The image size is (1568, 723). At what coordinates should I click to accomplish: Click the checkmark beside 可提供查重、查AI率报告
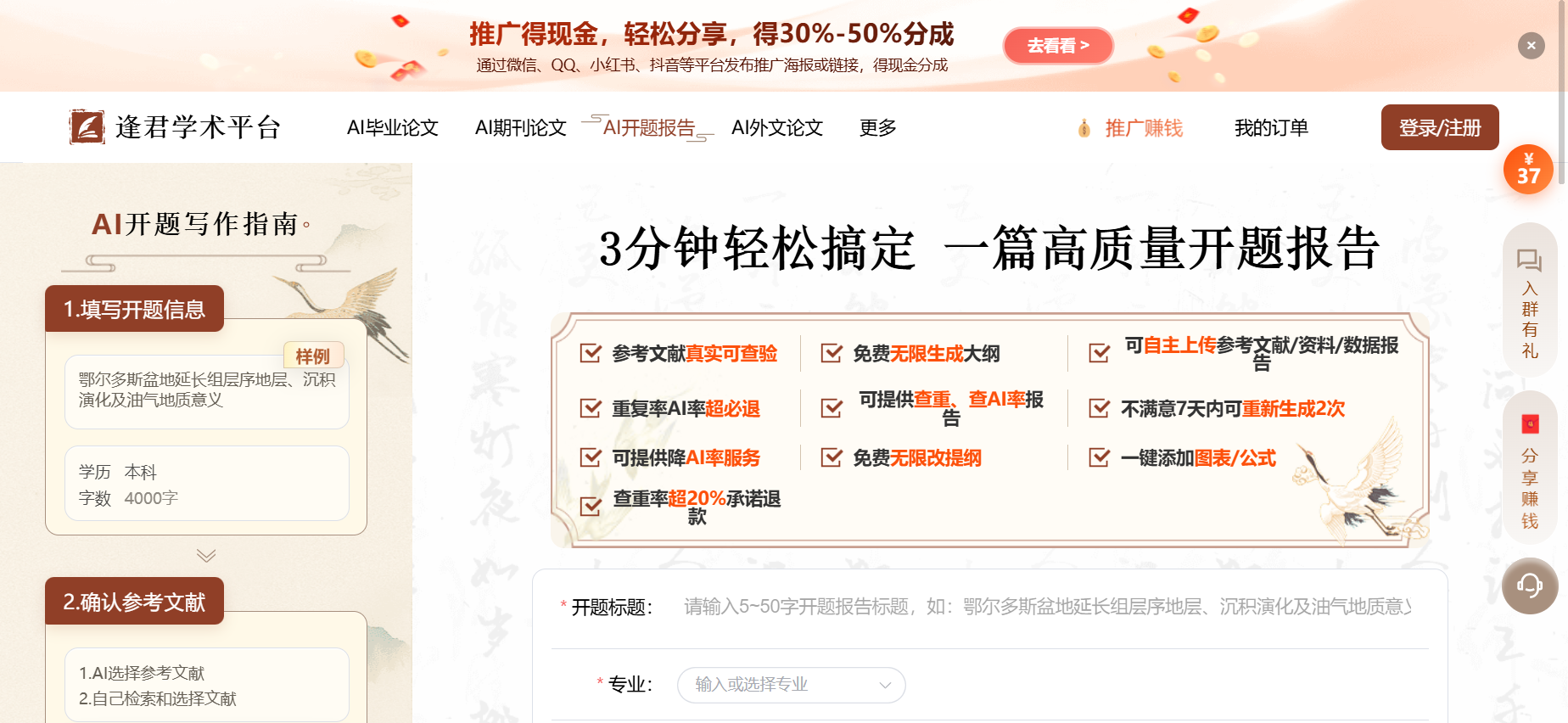832,408
